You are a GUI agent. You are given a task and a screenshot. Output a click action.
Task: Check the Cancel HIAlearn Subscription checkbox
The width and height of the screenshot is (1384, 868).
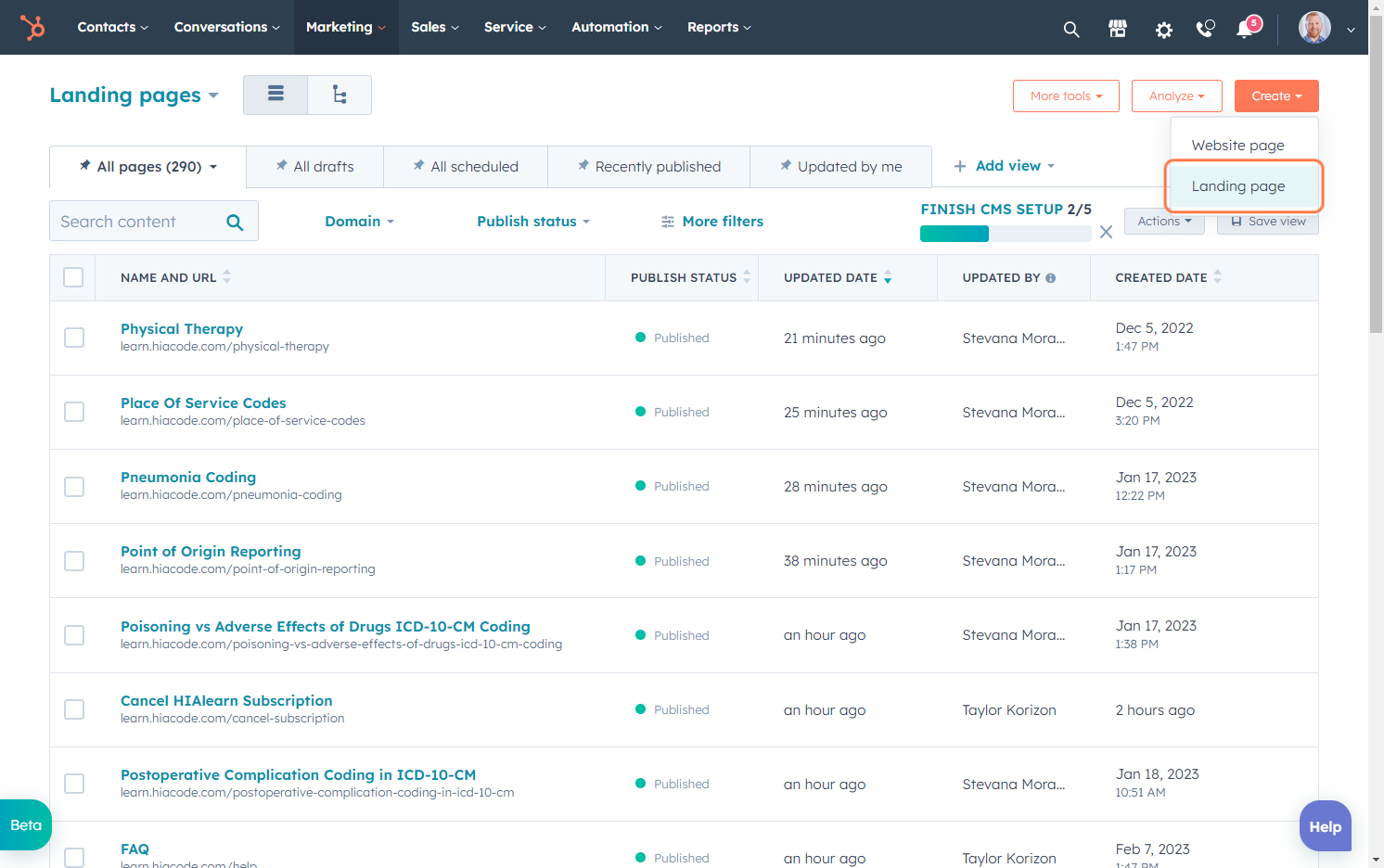pos(74,709)
